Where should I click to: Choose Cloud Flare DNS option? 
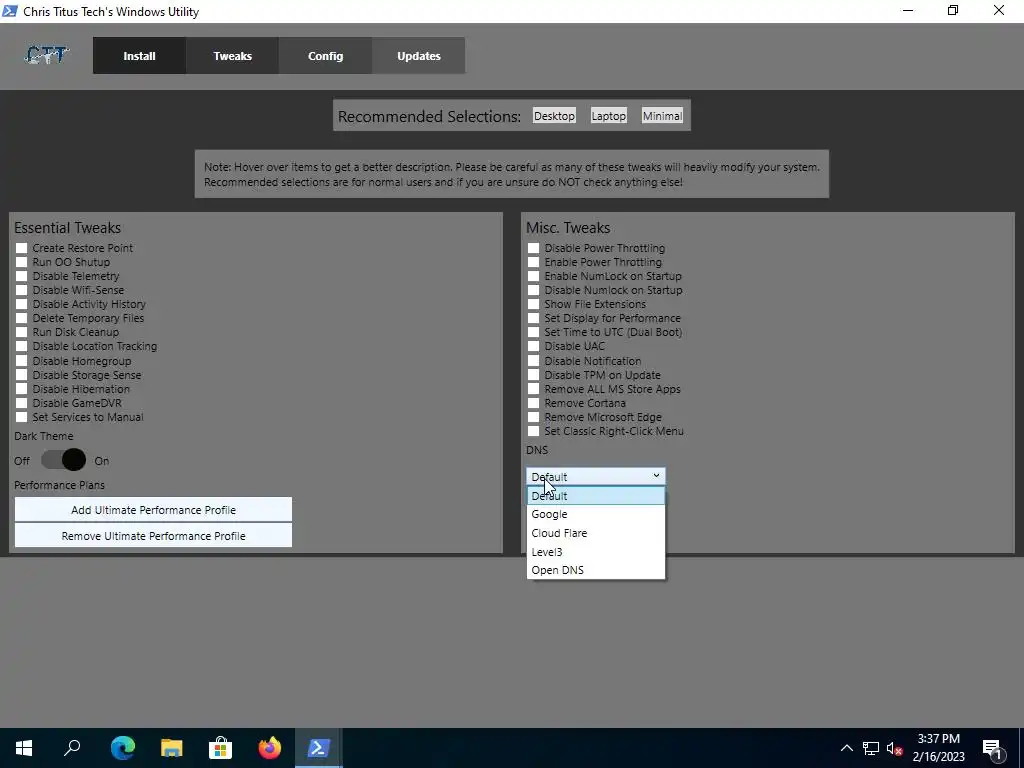(x=596, y=533)
